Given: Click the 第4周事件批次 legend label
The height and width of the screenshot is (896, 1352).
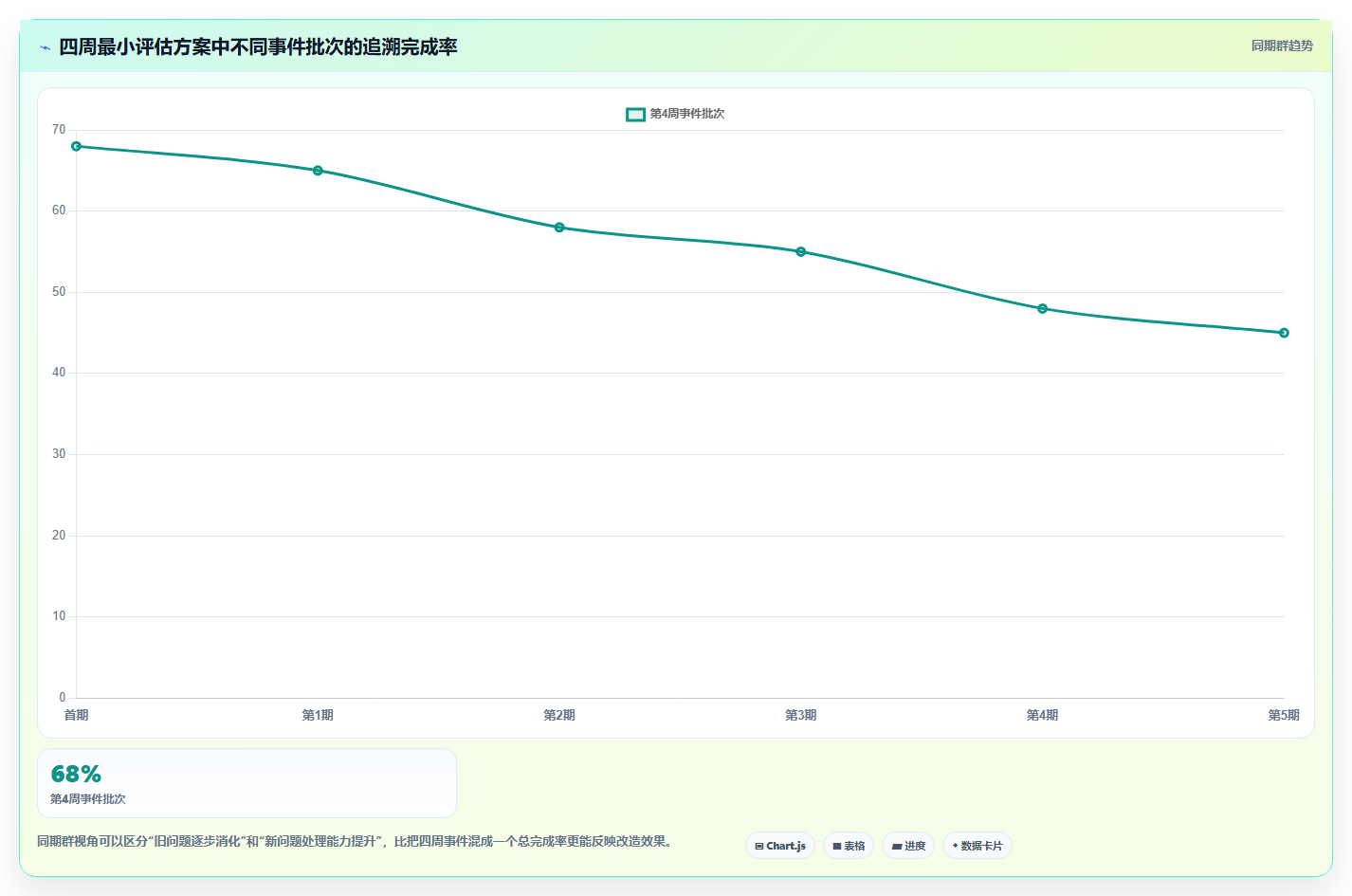Looking at the screenshot, I should [687, 114].
